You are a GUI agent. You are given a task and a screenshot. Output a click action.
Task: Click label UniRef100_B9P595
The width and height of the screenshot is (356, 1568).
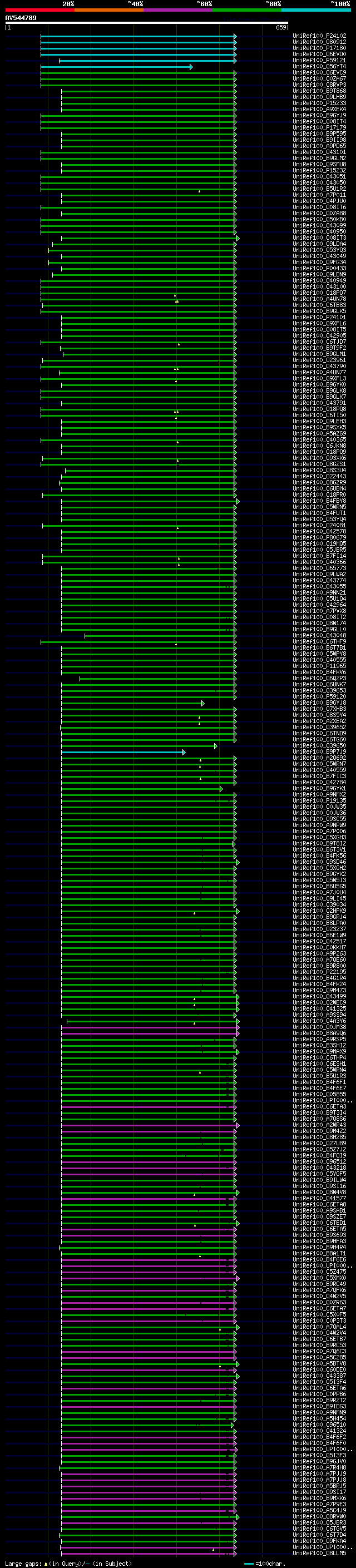tap(319, 133)
